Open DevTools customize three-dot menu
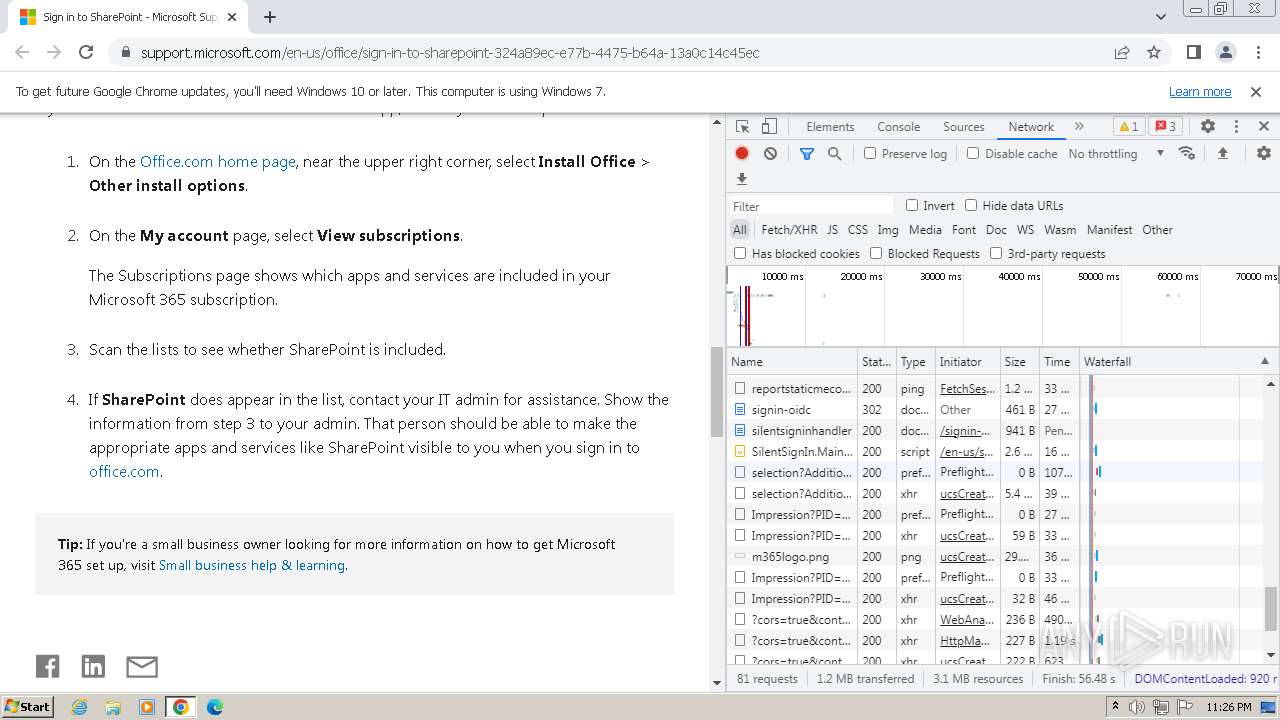Image resolution: width=1280 pixels, height=720 pixels. (1236, 127)
